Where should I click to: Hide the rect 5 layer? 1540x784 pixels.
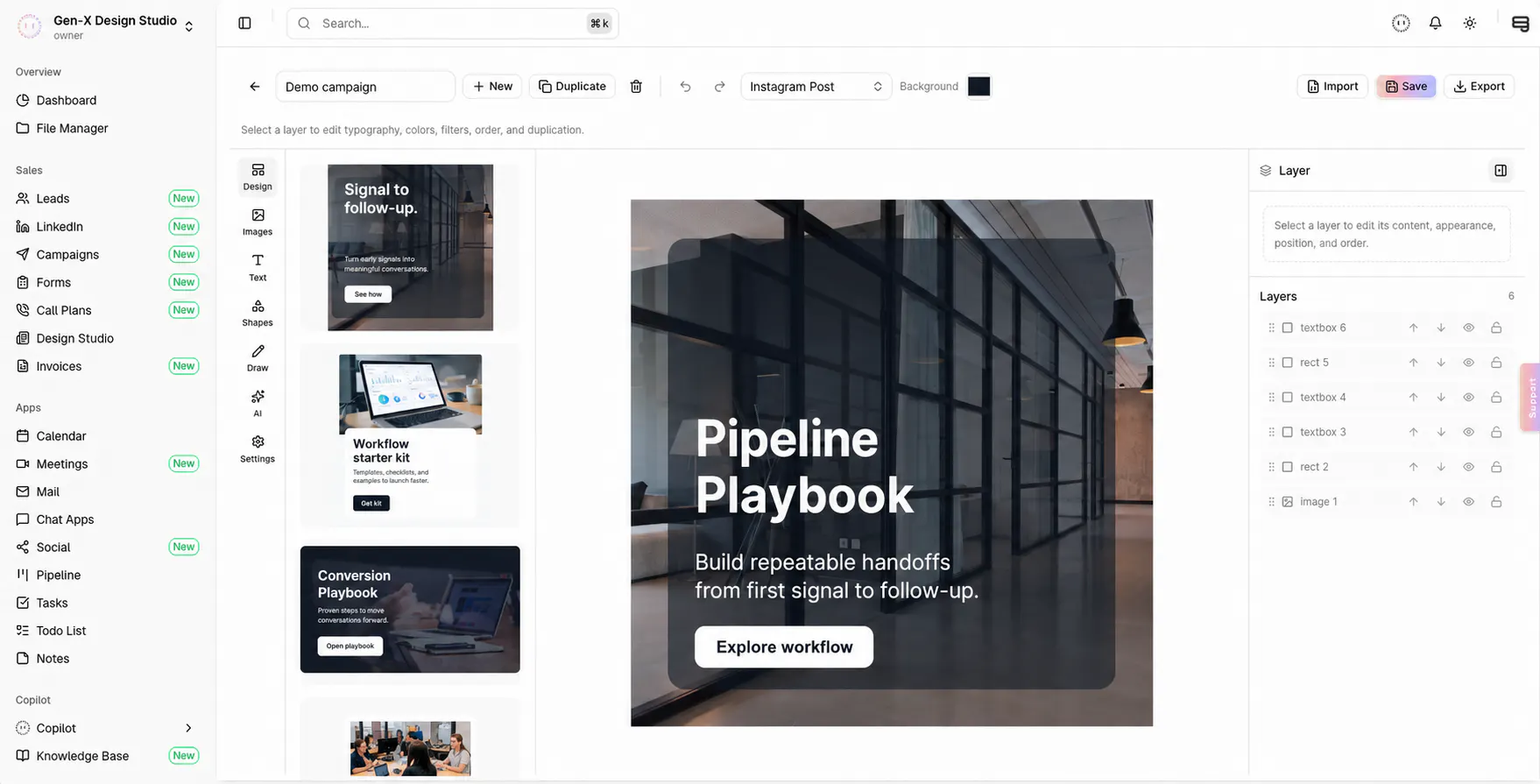[1469, 363]
